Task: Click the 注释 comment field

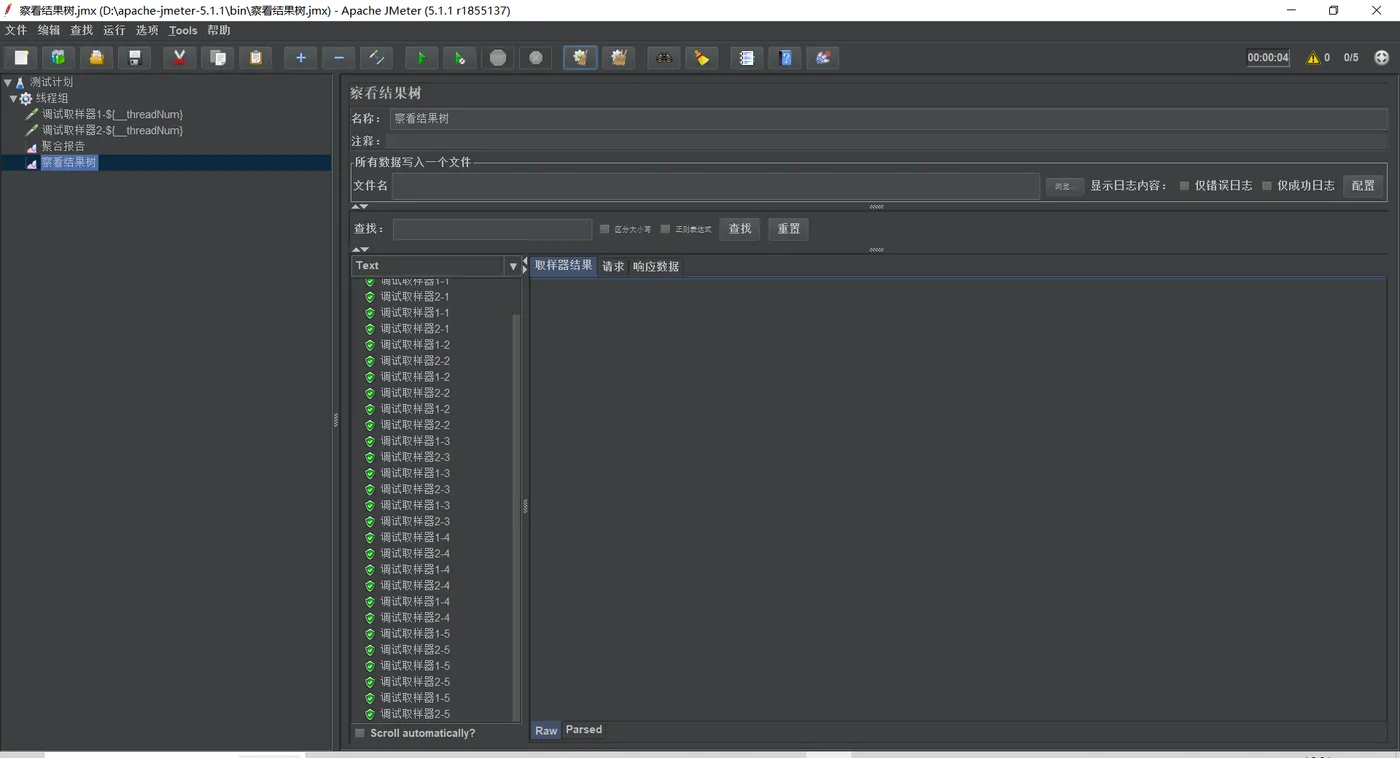Action: (888, 142)
